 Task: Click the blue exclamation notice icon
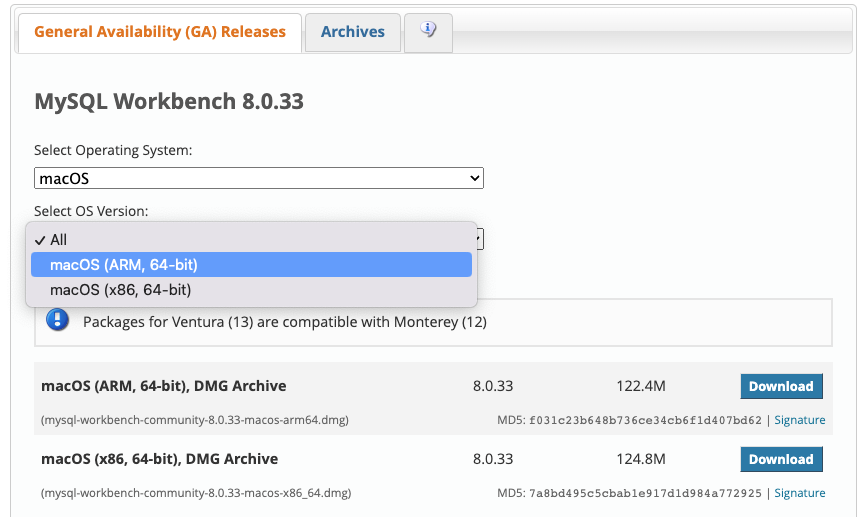click(x=58, y=320)
